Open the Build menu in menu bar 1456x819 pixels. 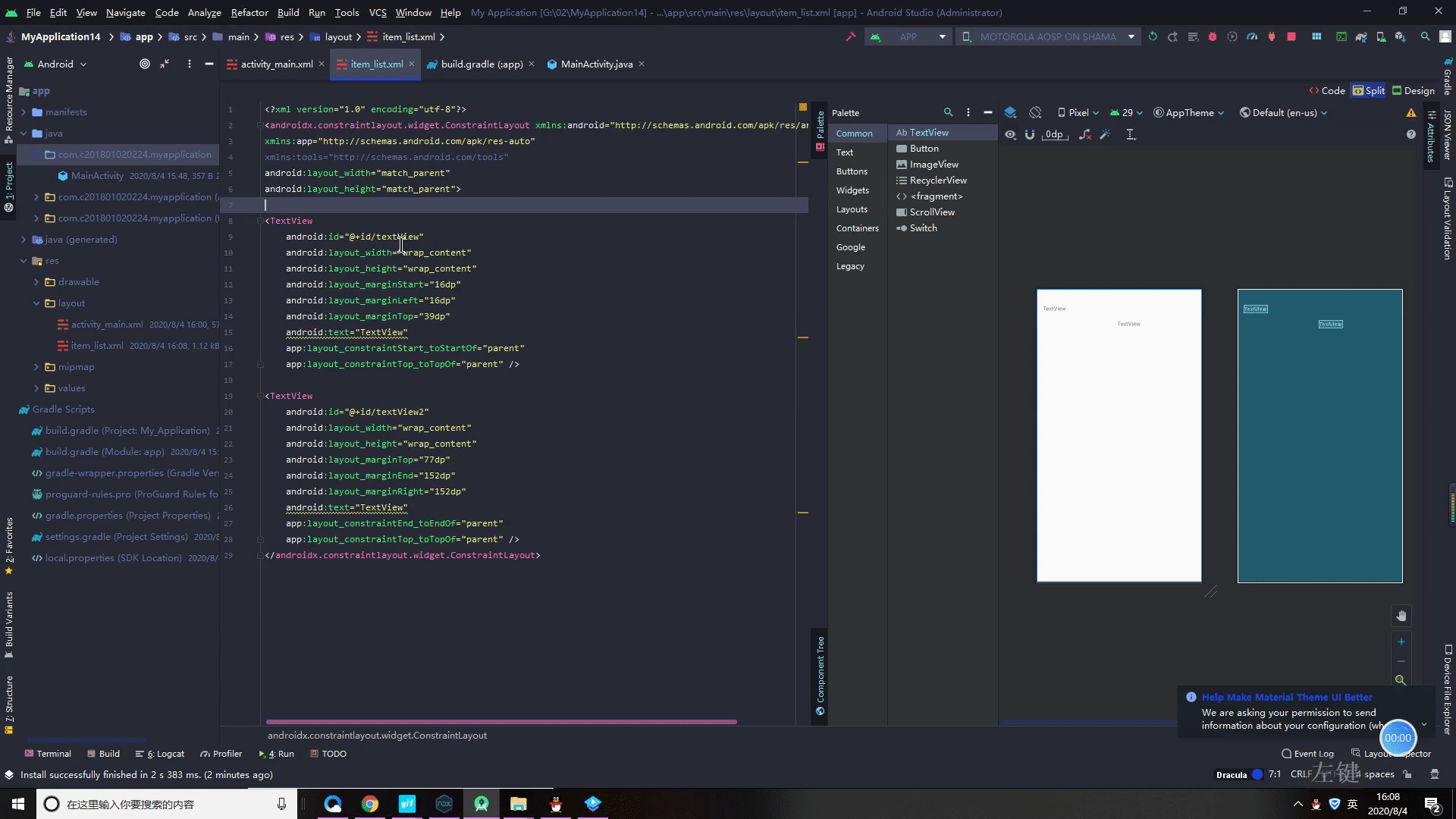point(287,12)
